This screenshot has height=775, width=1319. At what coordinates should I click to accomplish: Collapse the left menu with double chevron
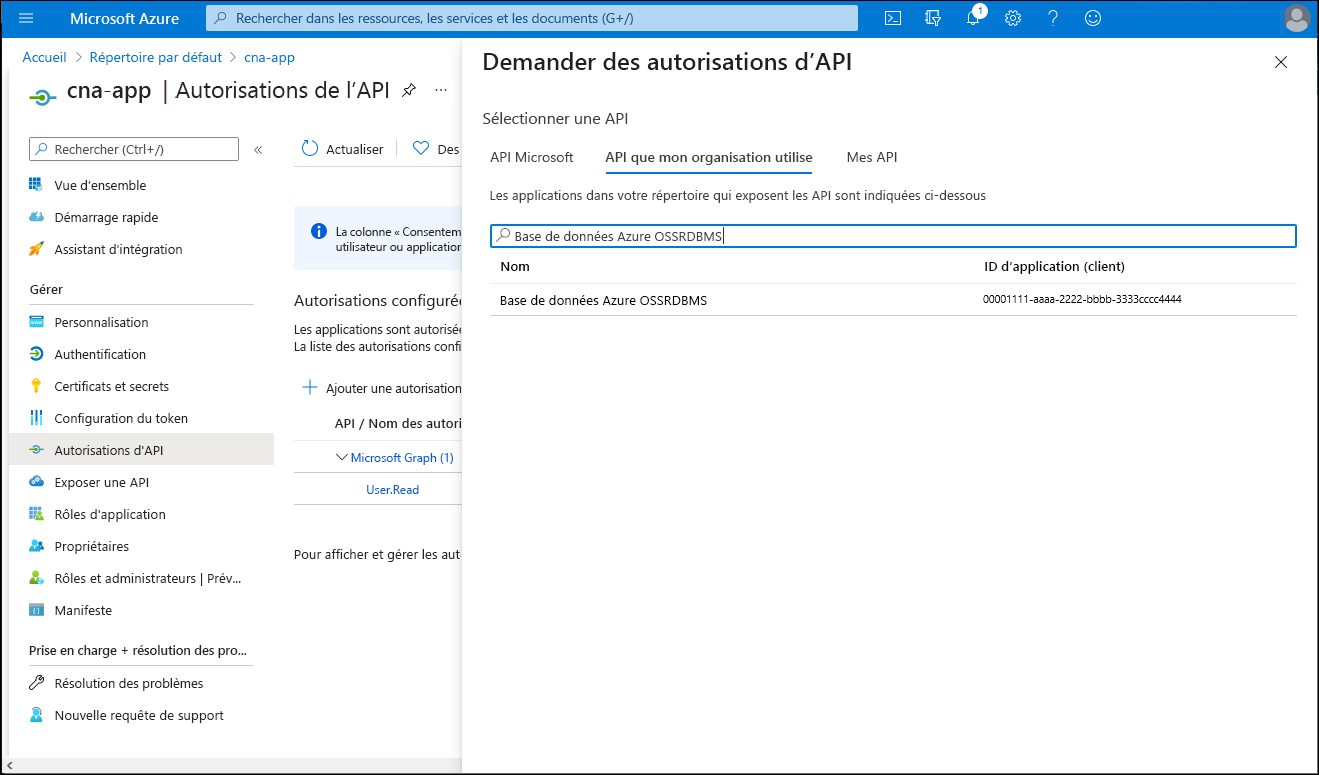tap(258, 149)
